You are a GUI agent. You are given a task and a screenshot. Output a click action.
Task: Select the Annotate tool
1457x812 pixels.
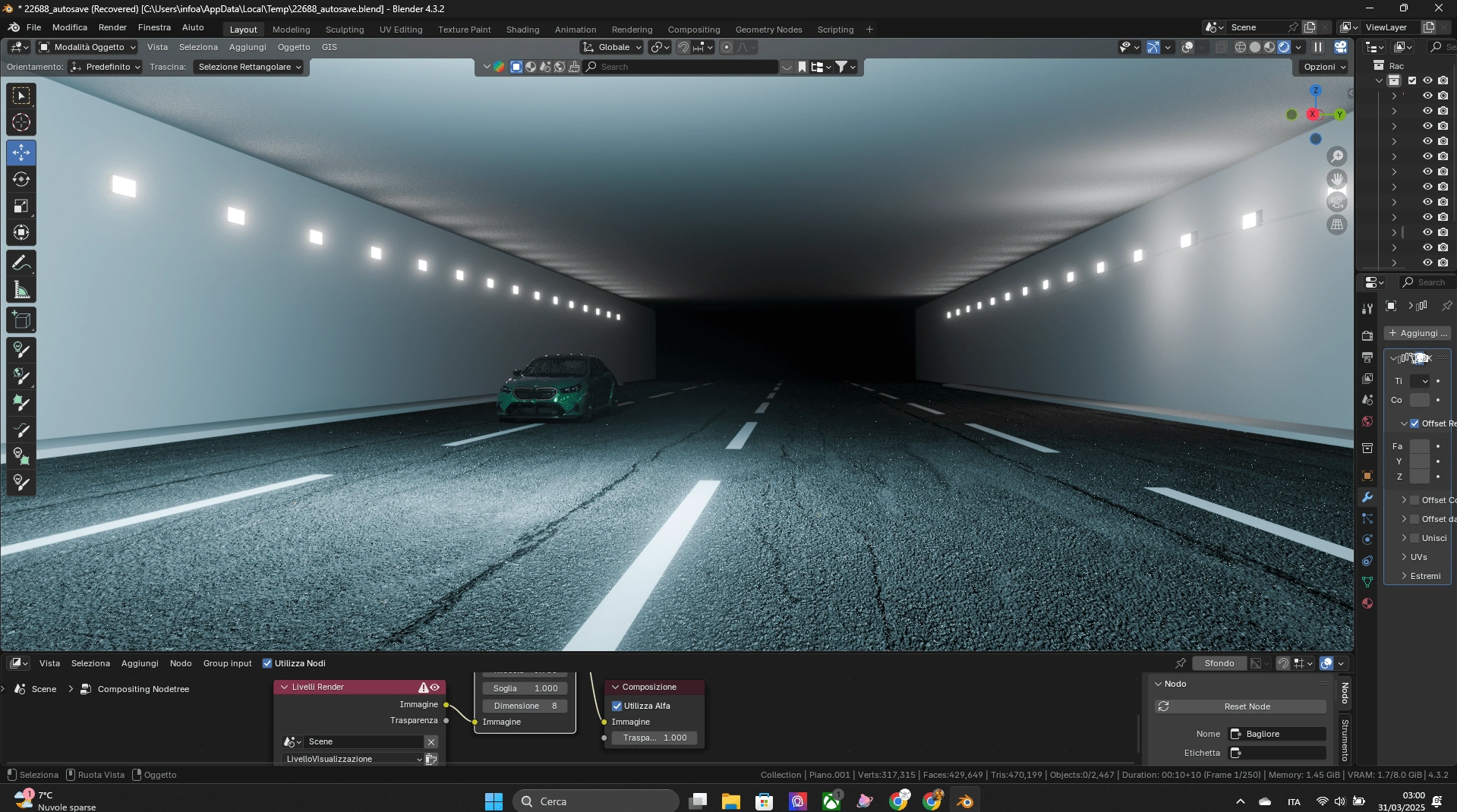point(21,263)
